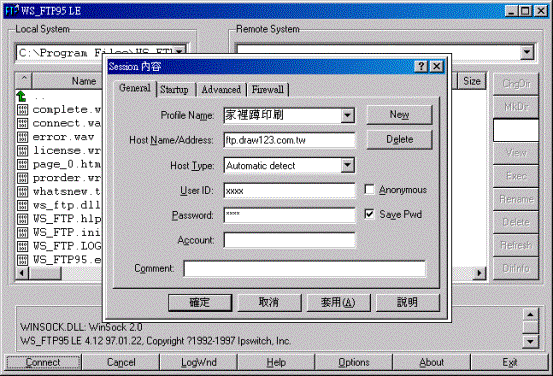Click the 套用(A) Apply button
This screenshot has width=553, height=376.
[x=338, y=303]
